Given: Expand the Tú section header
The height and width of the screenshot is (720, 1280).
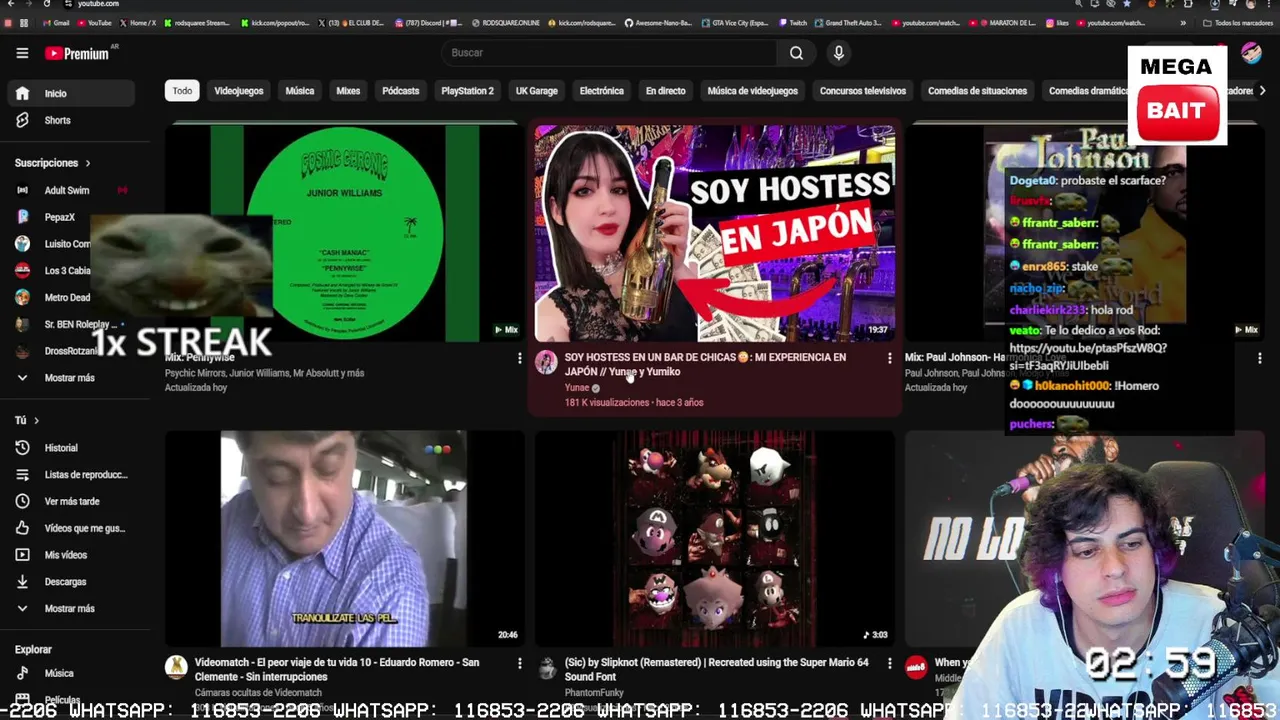Looking at the screenshot, I should pyautogui.click(x=27, y=420).
